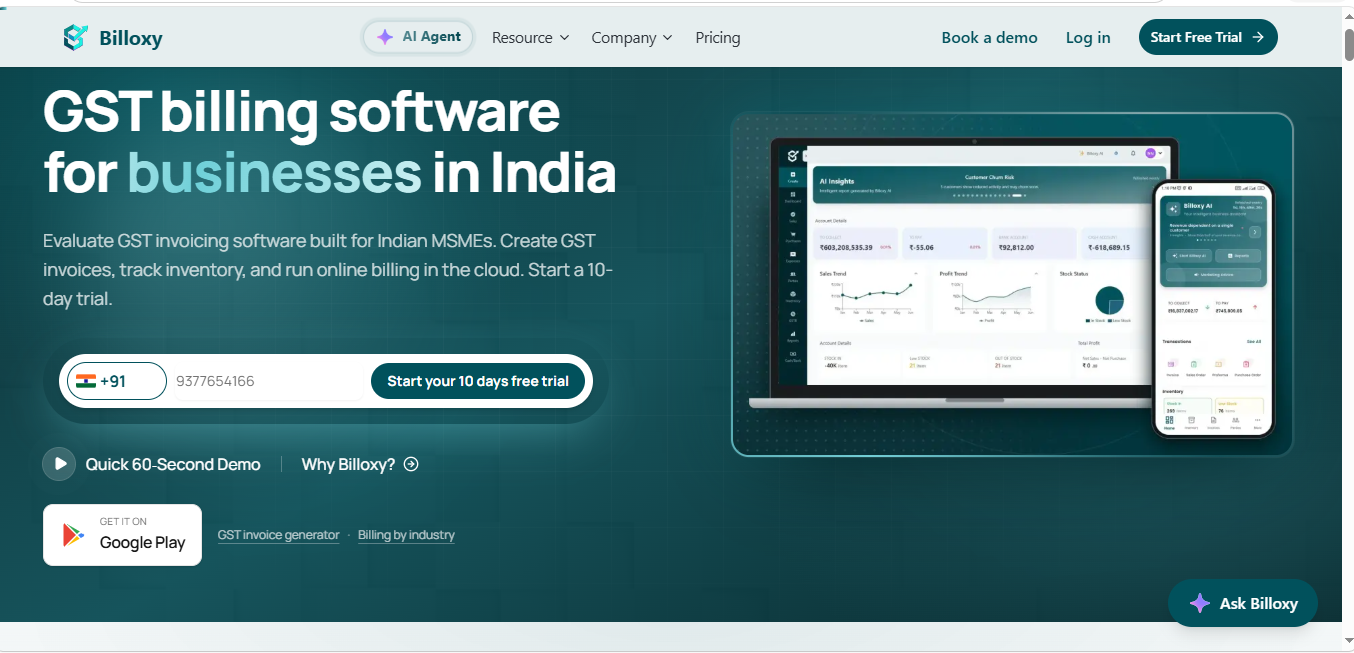The width and height of the screenshot is (1354, 653).
Task: Open the Ask Billoxy chat assistant
Action: [x=1243, y=603]
